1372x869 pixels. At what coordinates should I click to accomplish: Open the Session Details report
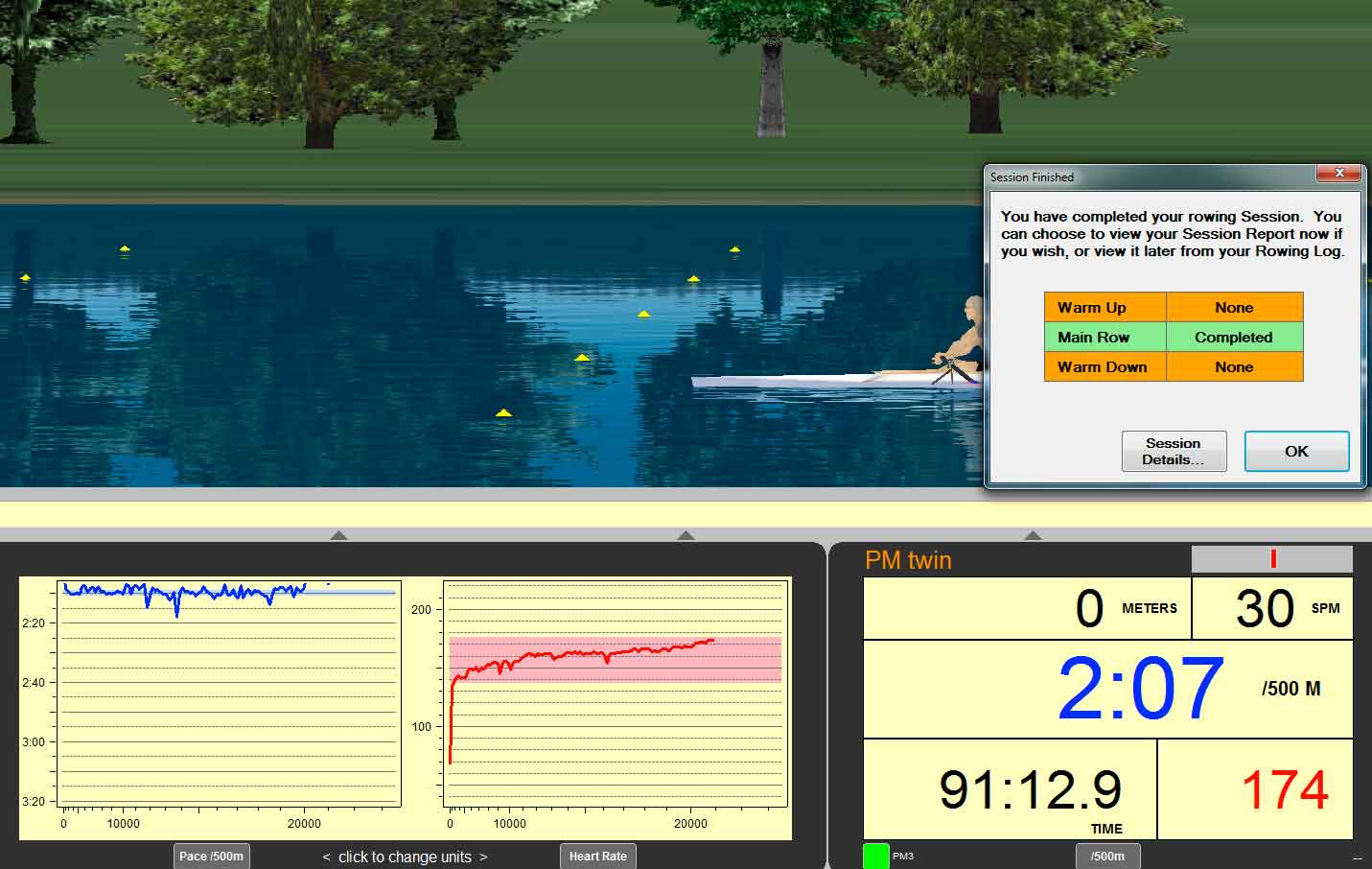1174,451
